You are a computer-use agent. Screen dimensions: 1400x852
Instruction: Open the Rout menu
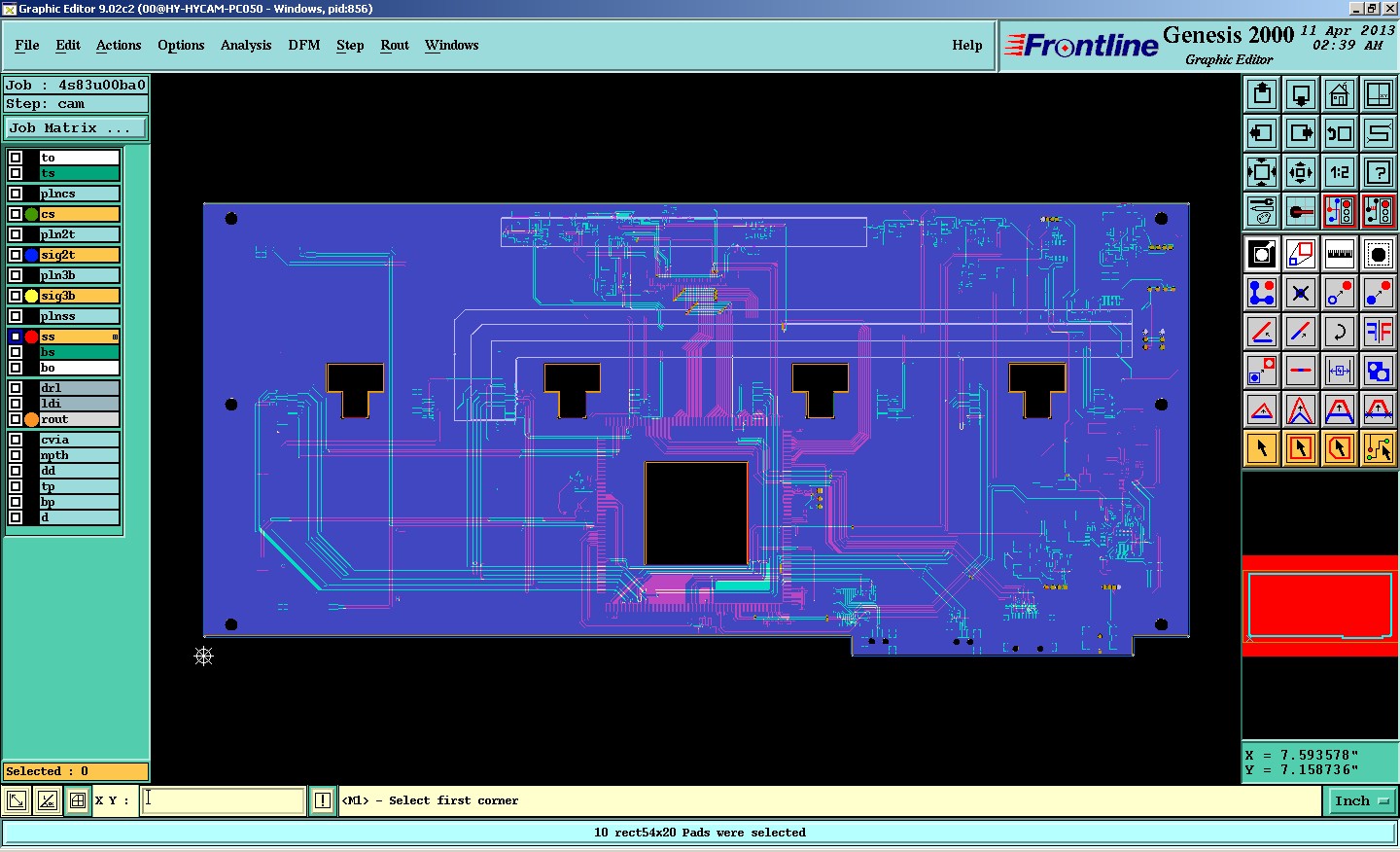click(395, 45)
